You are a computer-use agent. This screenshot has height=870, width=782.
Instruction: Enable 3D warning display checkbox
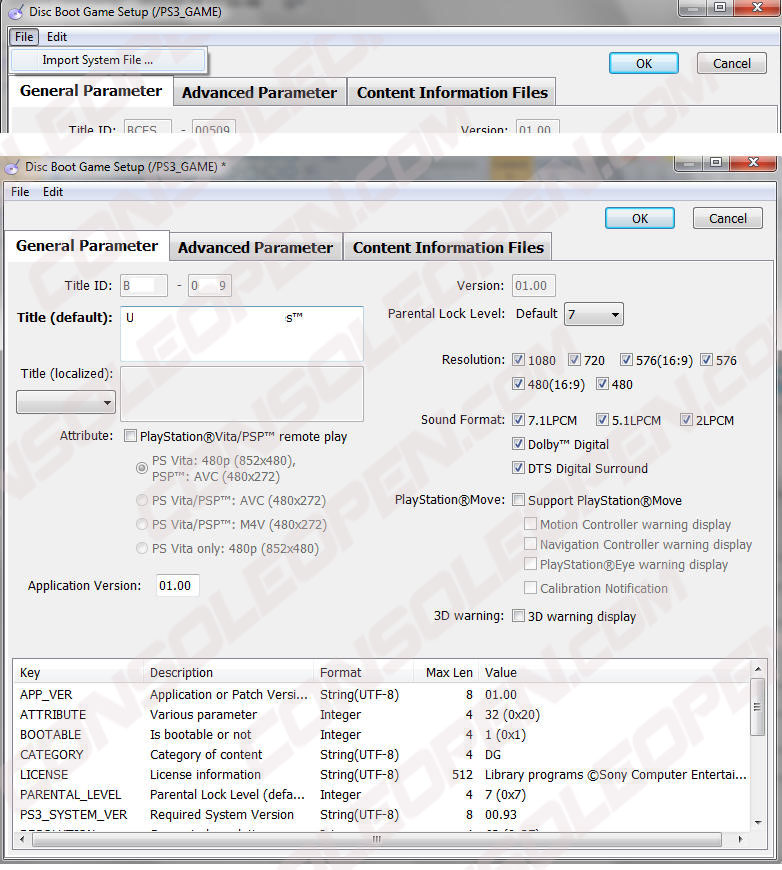click(518, 615)
